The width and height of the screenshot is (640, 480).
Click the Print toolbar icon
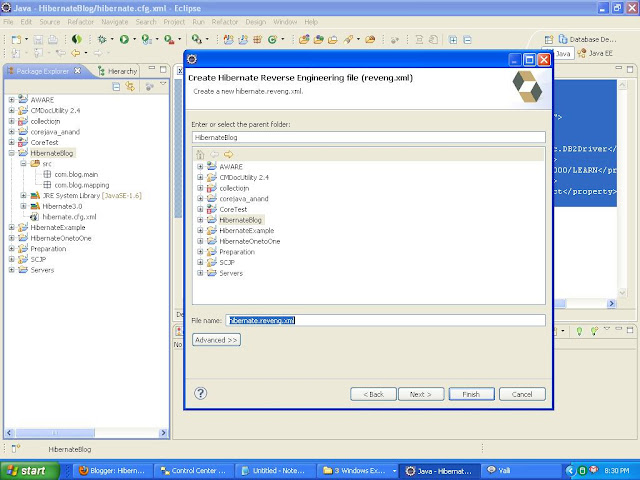[x=53, y=40]
